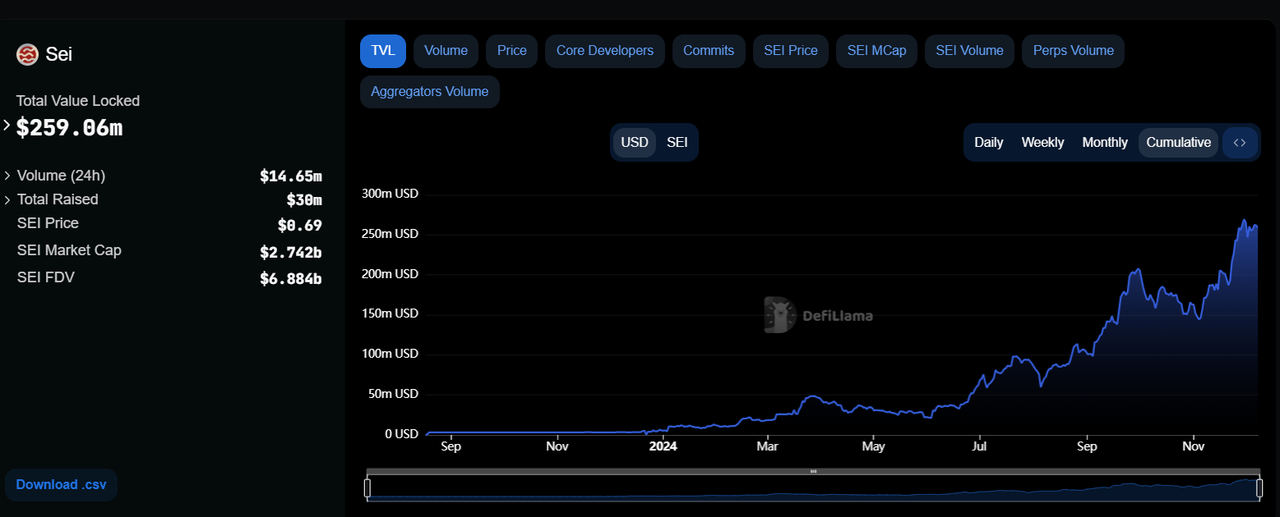Image resolution: width=1280 pixels, height=517 pixels.
Task: Toggle the TVL chart metric
Action: (383, 51)
